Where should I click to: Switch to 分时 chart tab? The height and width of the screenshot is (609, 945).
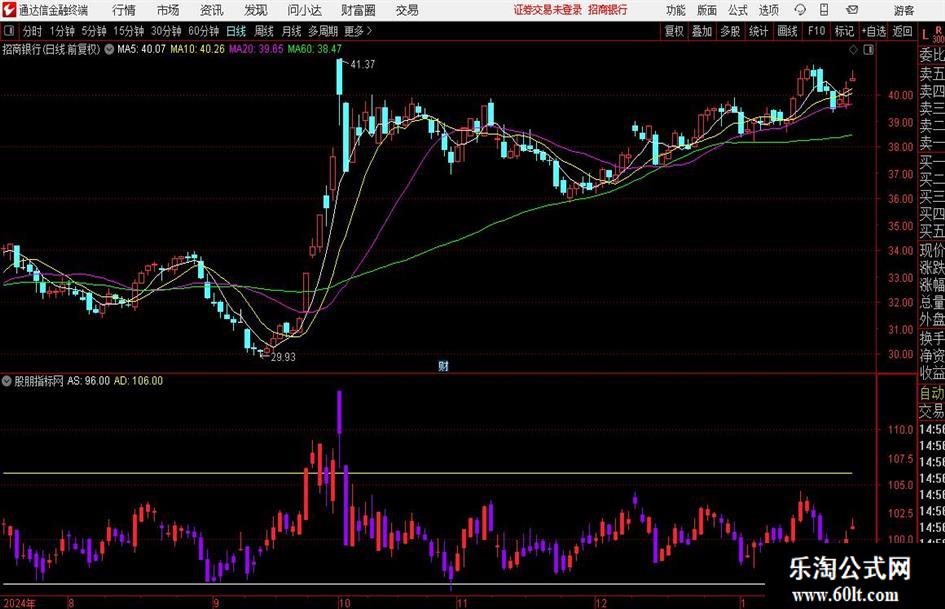33,31
